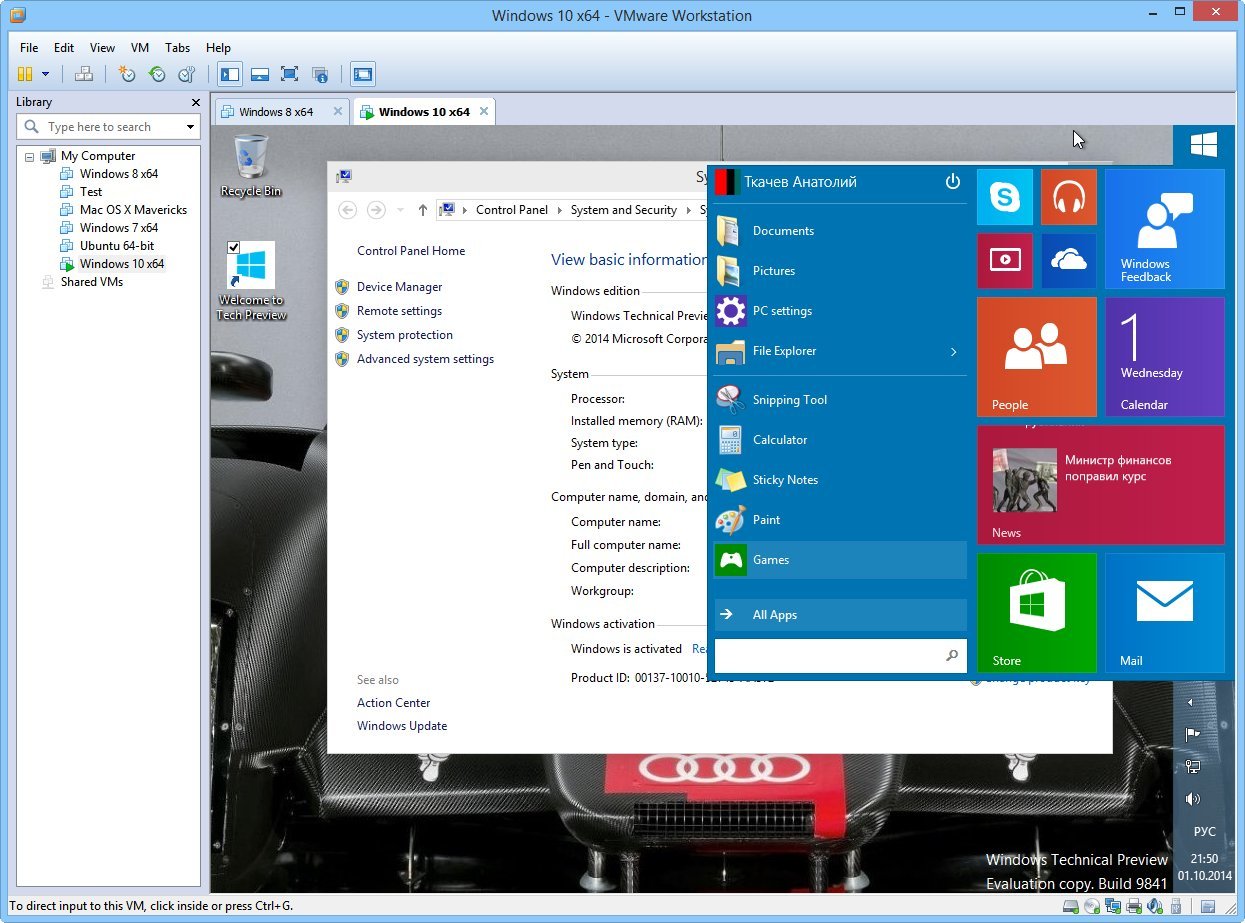The width and height of the screenshot is (1245, 923).
Task: Click the CD/DVD drive status icon
Action: click(x=1092, y=907)
